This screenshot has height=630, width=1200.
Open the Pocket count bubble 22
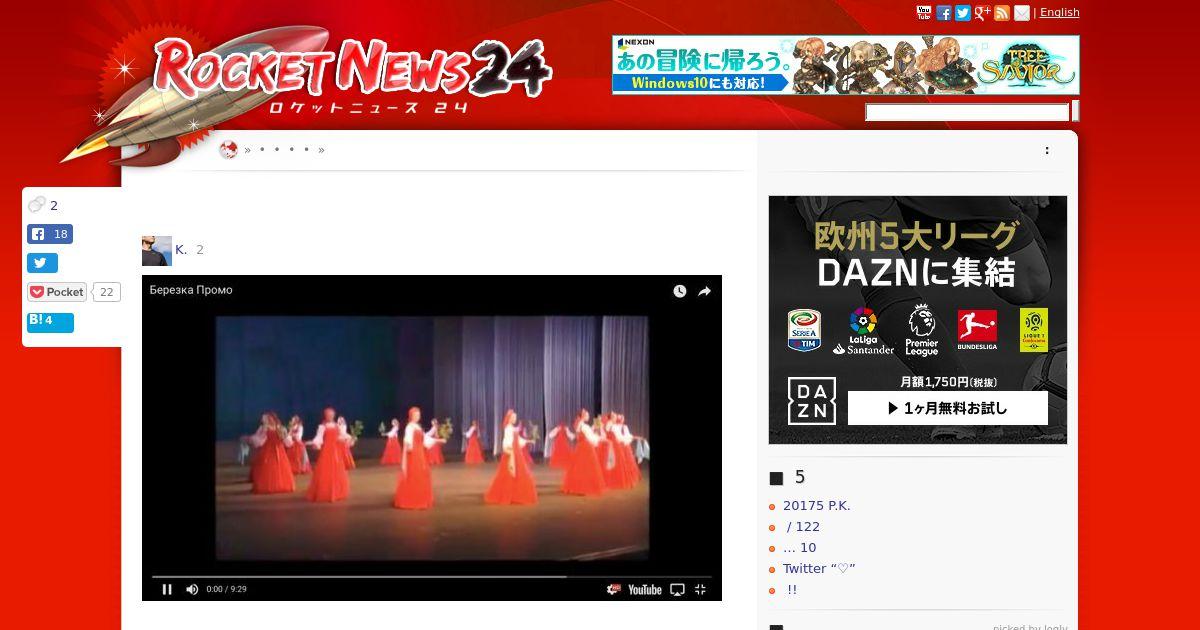[107, 292]
